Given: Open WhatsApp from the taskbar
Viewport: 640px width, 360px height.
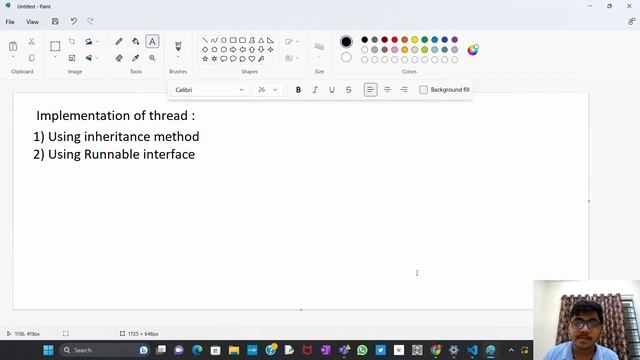Looking at the screenshot, I should point(362,350).
